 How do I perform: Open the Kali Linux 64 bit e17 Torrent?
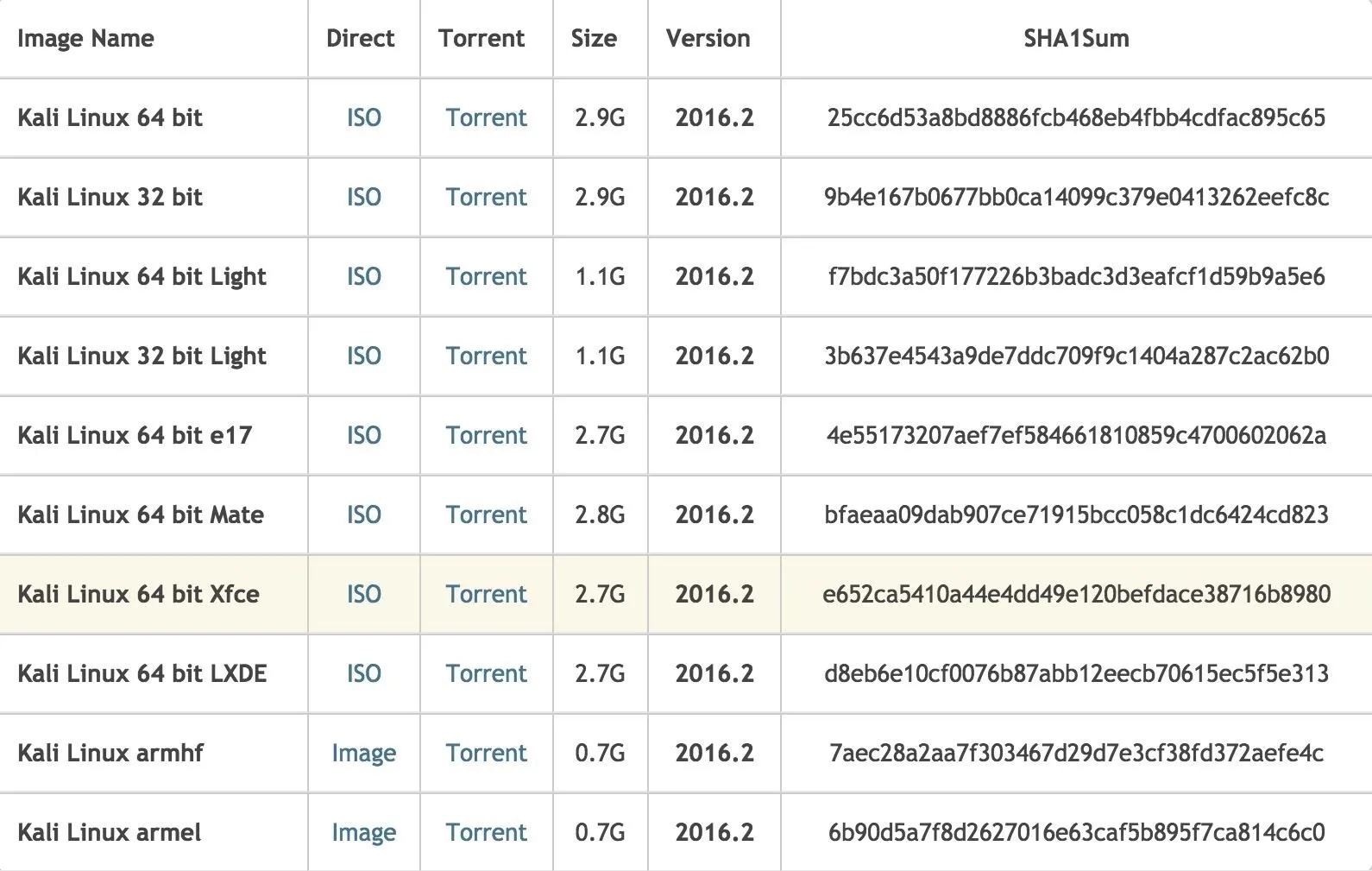tap(486, 435)
